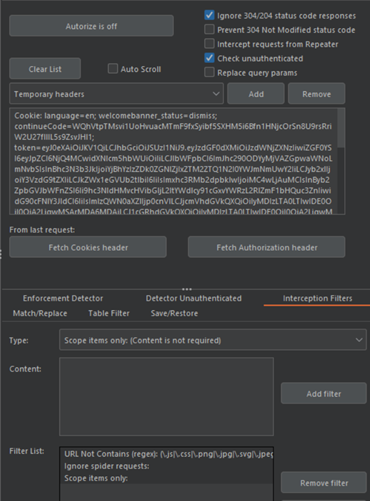Click the Clear List button
The width and height of the screenshot is (370, 501).
pos(45,69)
